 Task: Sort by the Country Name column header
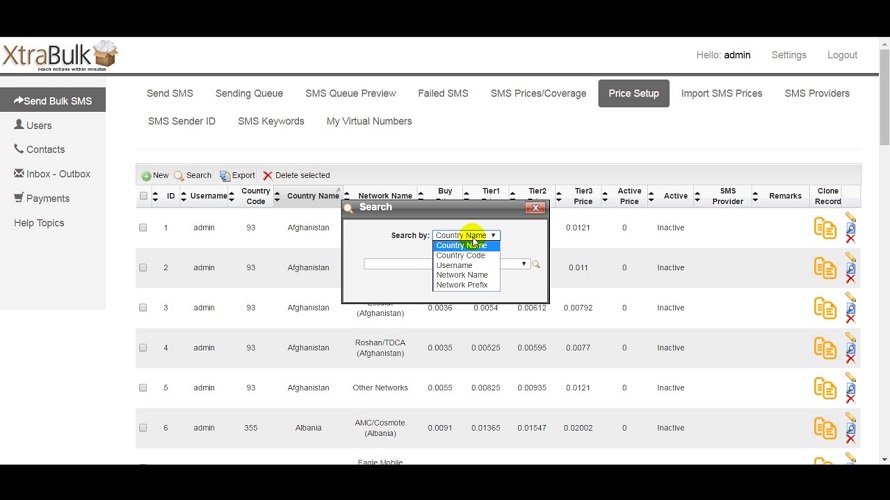coord(313,196)
